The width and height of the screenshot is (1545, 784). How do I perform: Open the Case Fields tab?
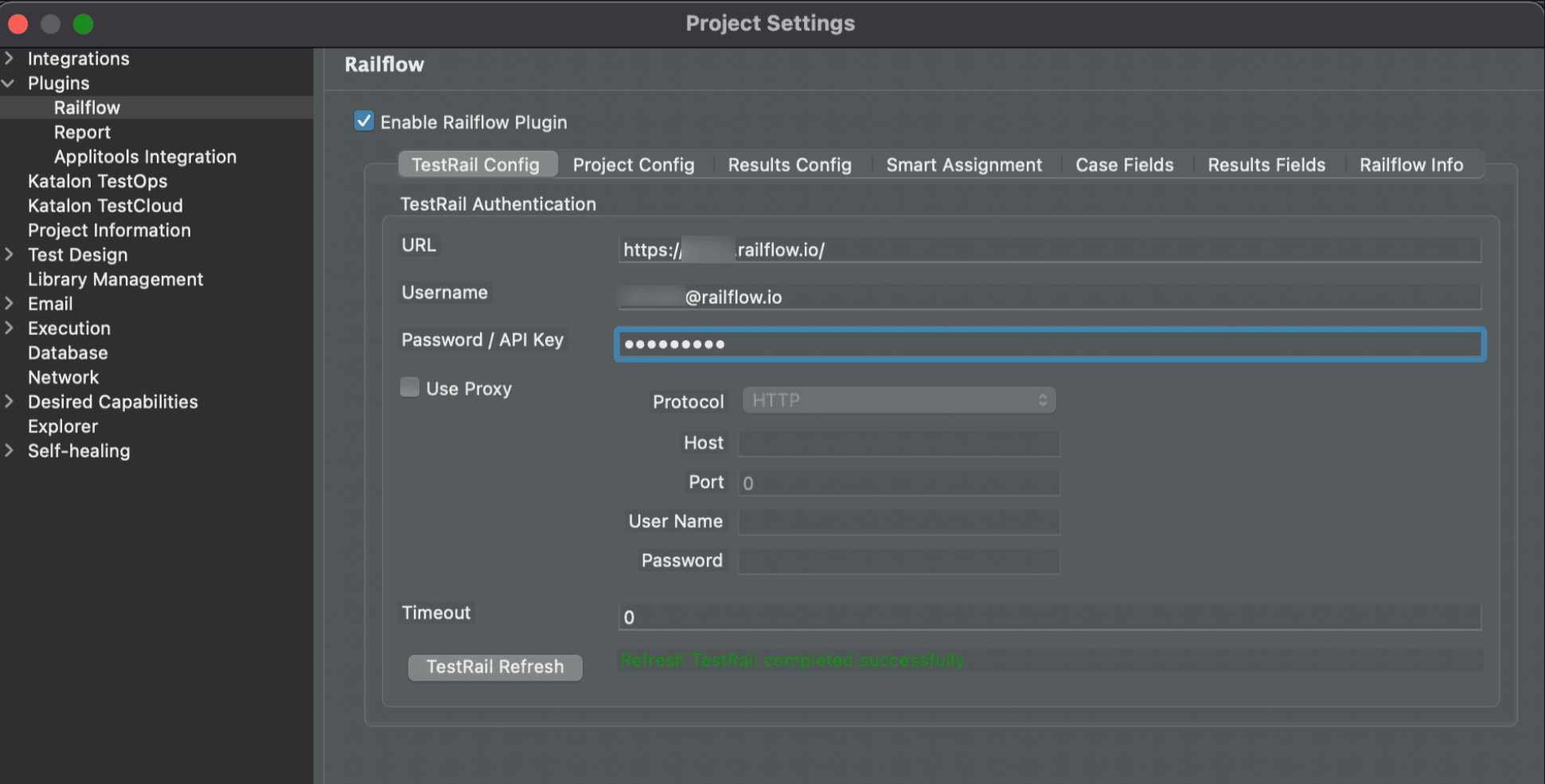pyautogui.click(x=1125, y=165)
